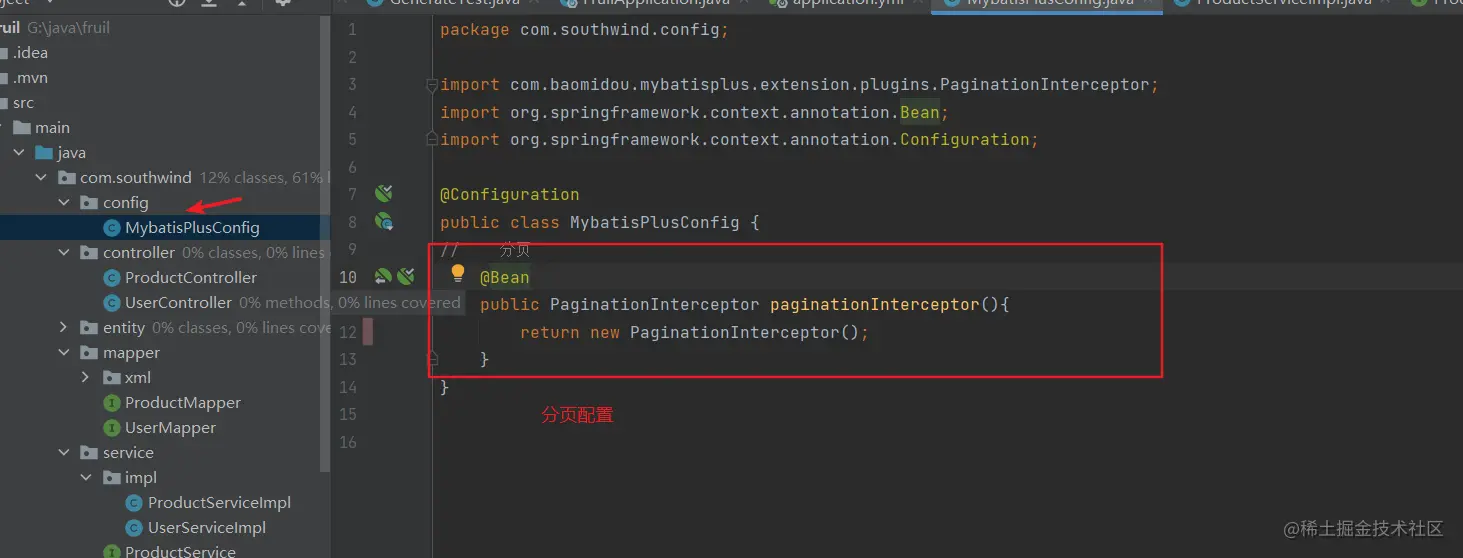Open the yellow lightbulb quick-fix icon
The image size is (1463, 558).
(458, 273)
